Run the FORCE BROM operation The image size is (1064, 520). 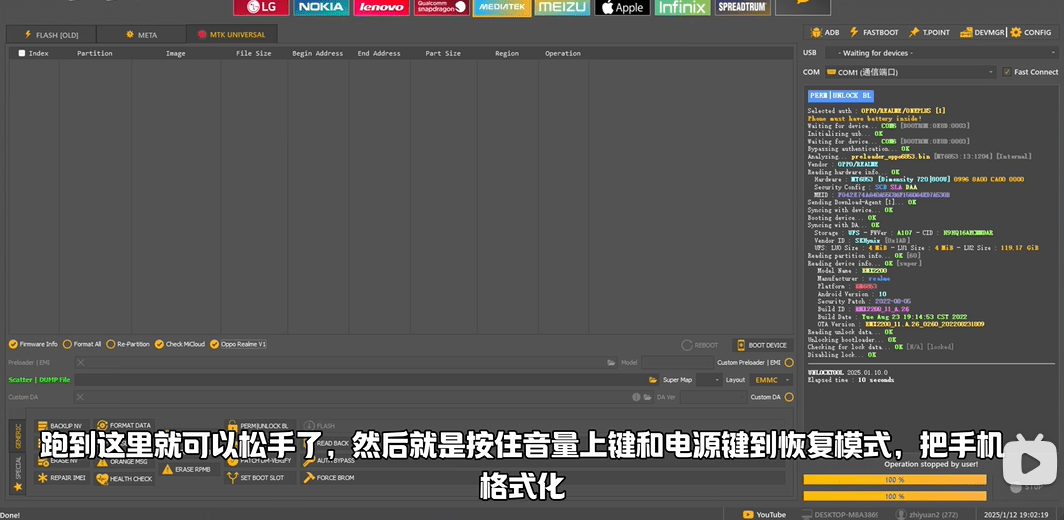coord(330,478)
